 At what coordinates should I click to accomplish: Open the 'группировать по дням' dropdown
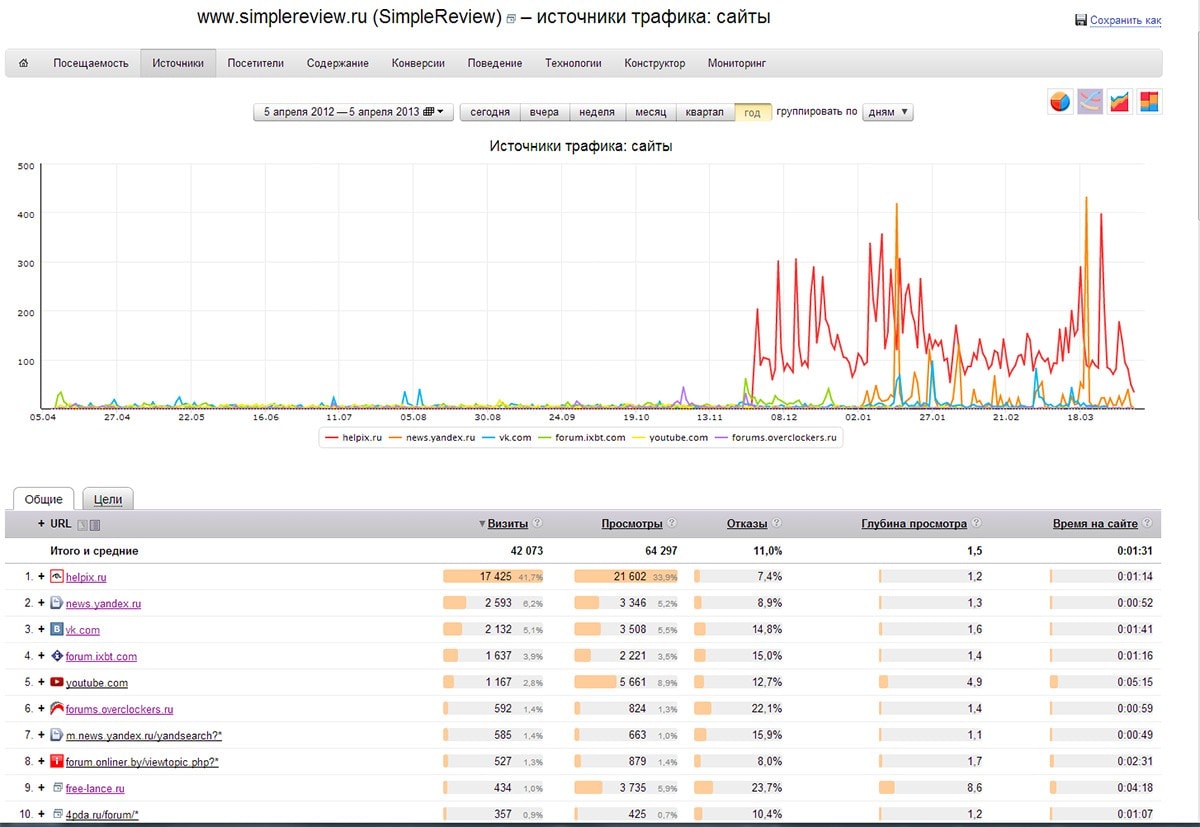[888, 112]
